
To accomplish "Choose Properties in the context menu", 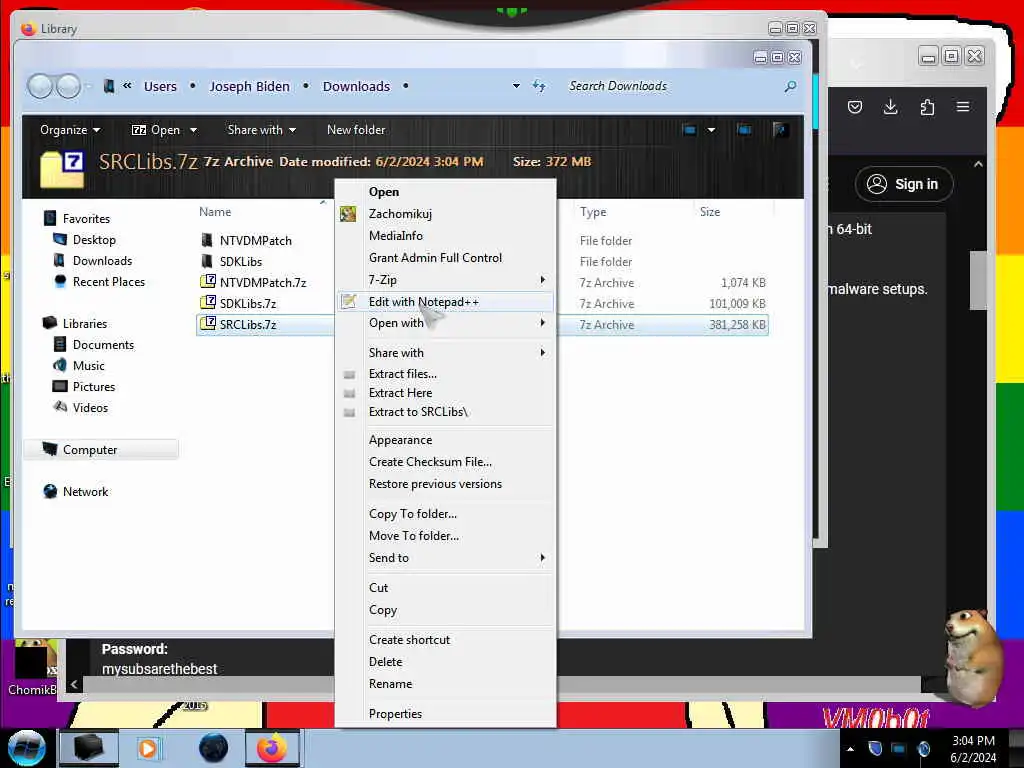I will [x=395, y=714].
